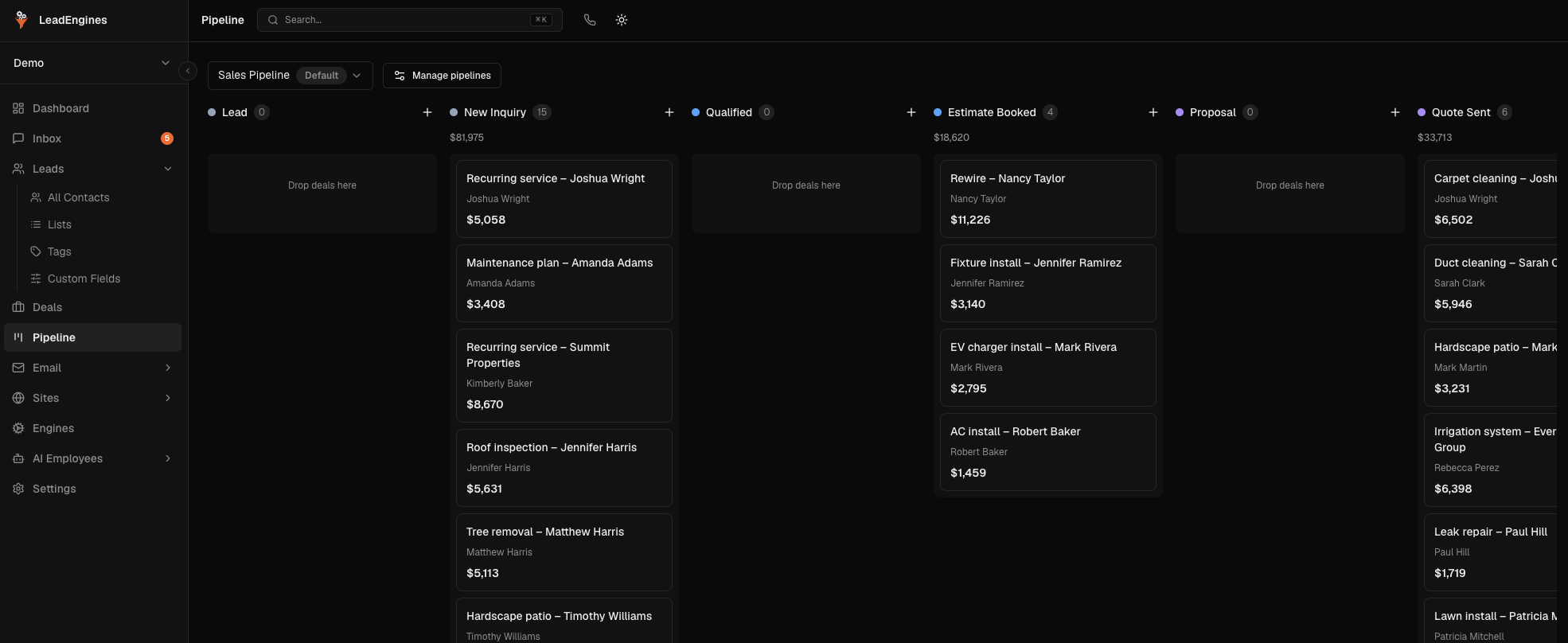Open Leak repair – Paul Hill deal

[x=1490, y=552]
